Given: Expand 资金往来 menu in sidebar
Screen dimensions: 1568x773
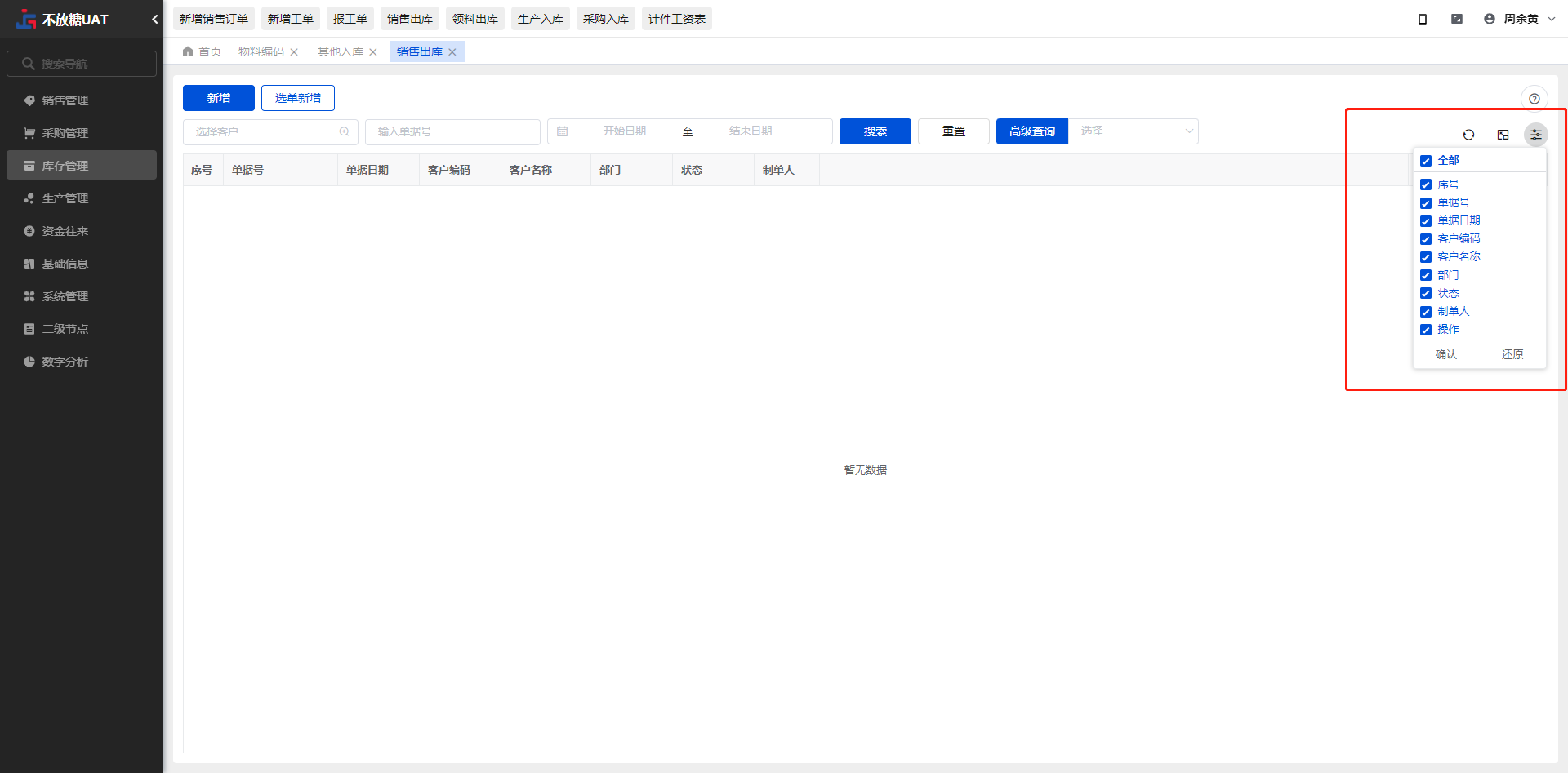Looking at the screenshot, I should [82, 231].
